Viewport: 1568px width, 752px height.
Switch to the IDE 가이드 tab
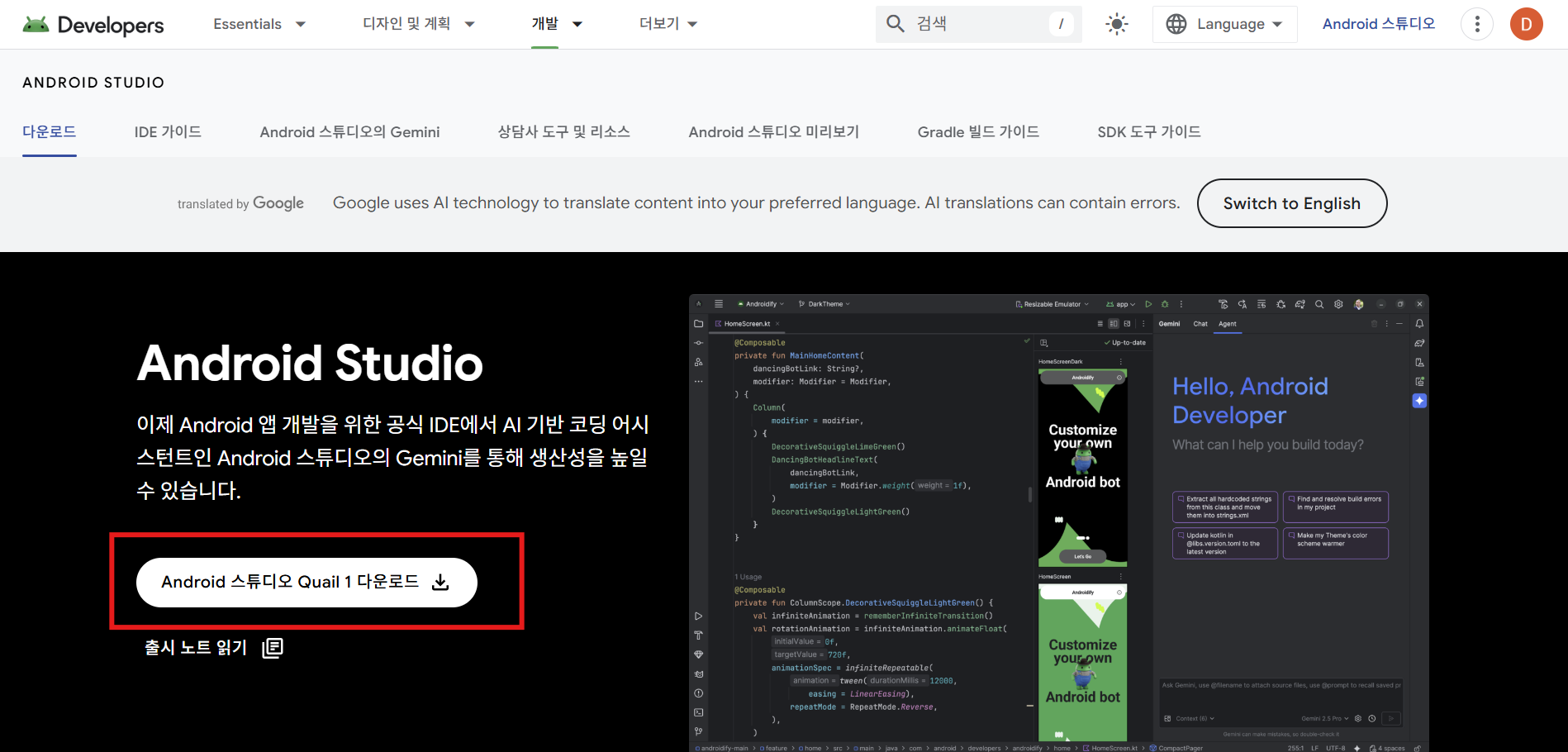pyautogui.click(x=168, y=132)
